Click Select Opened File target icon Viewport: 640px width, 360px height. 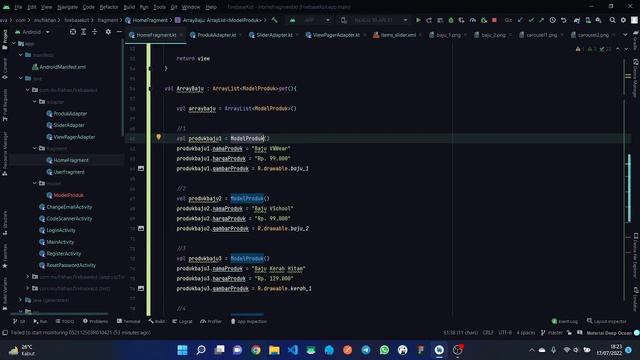(x=73, y=32)
